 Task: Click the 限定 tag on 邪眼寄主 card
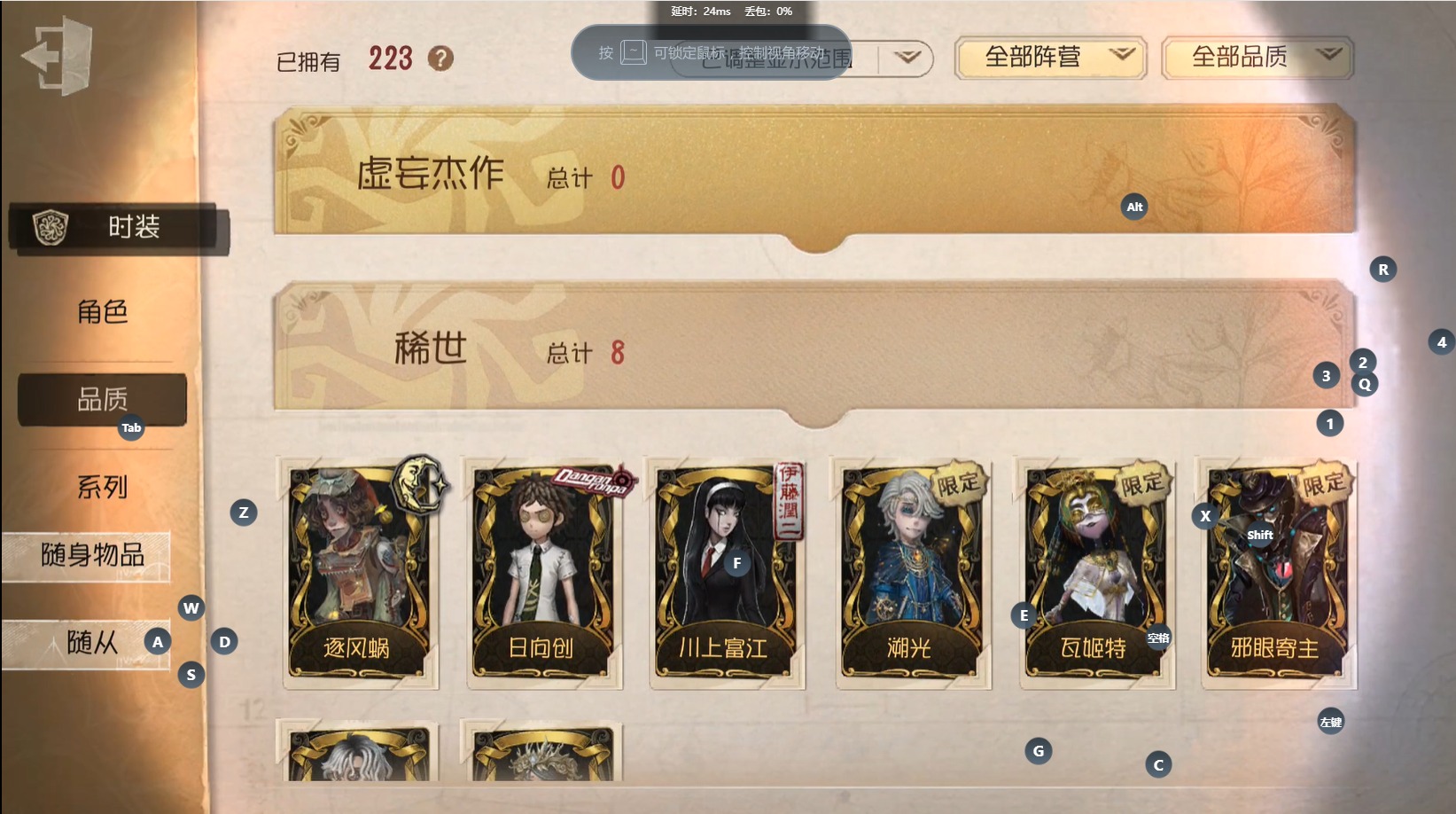click(1324, 483)
